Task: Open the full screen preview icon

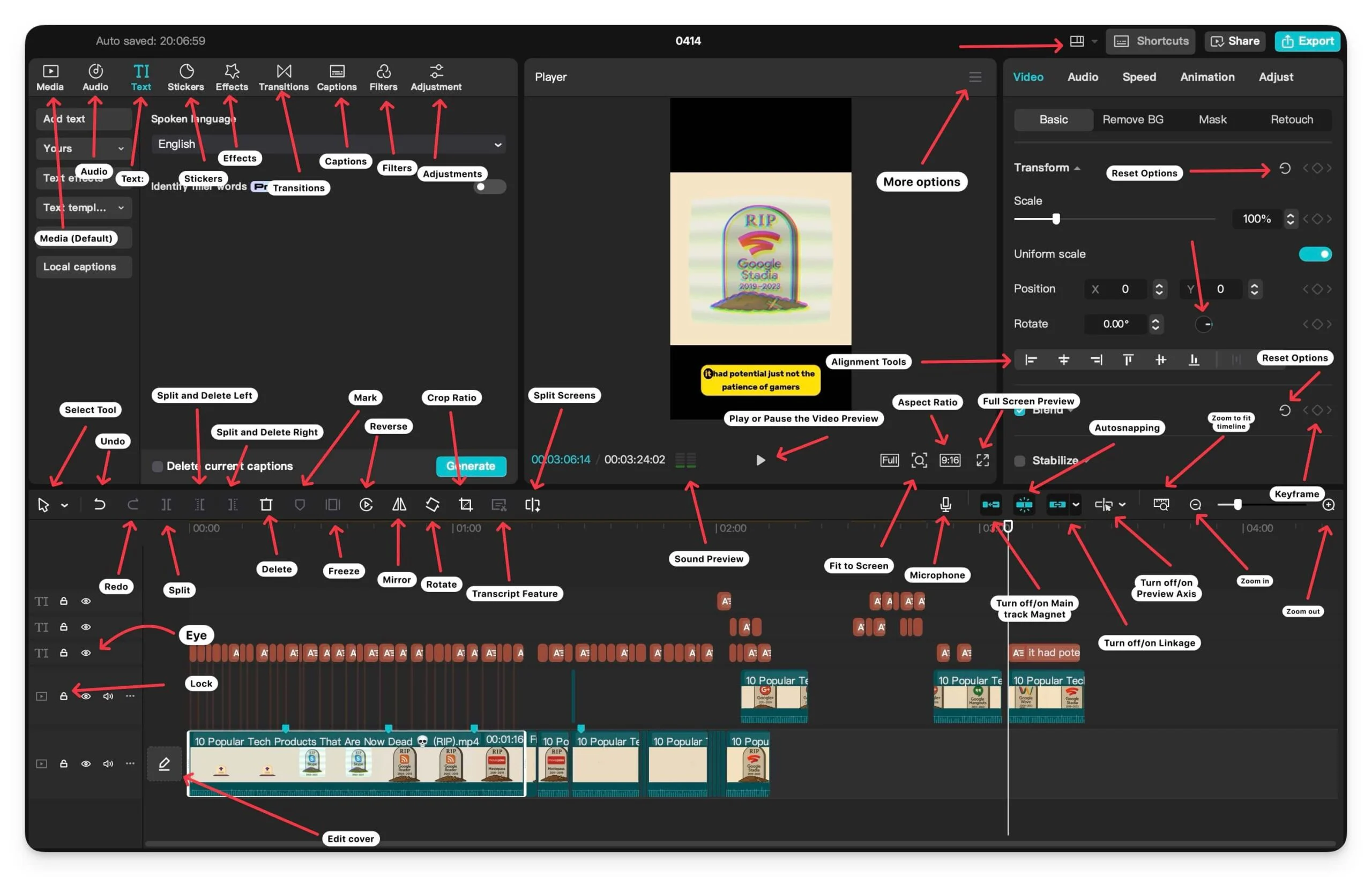Action: tap(982, 460)
